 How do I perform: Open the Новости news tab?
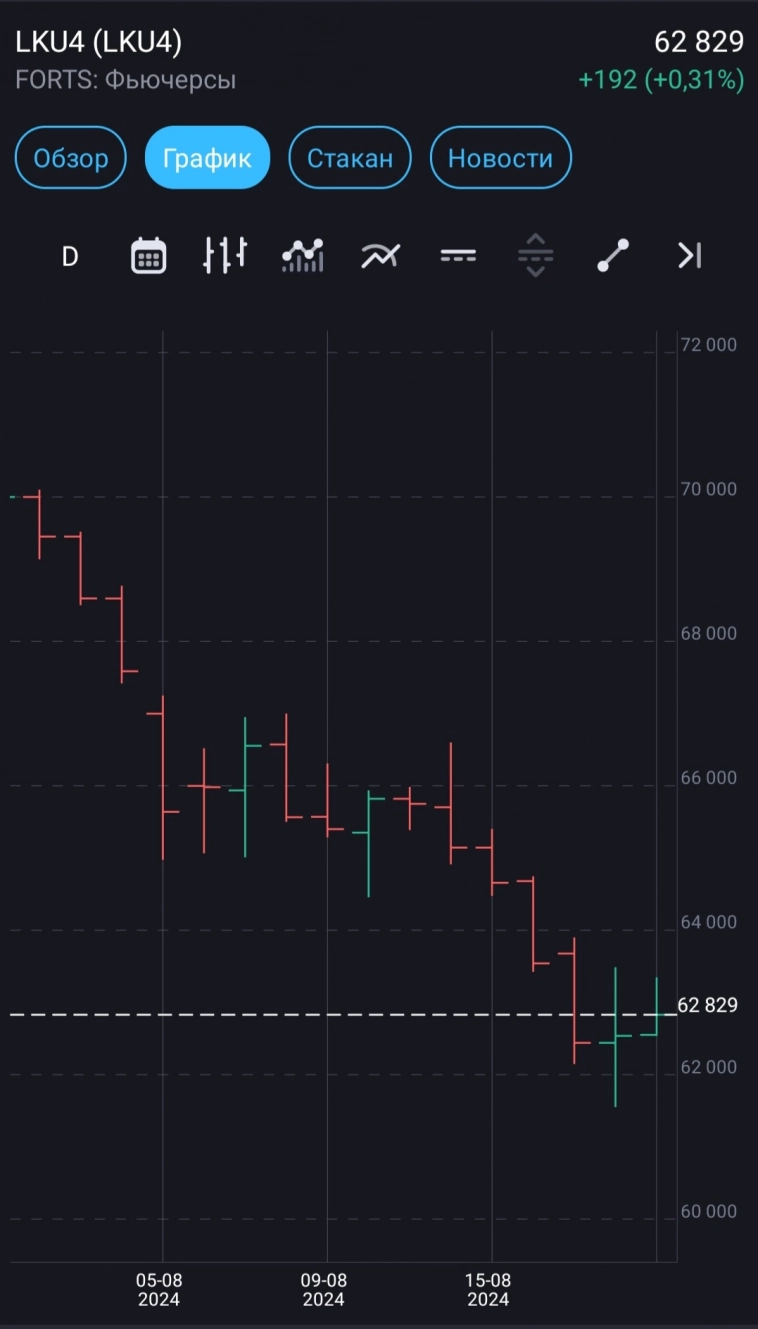click(x=500, y=158)
